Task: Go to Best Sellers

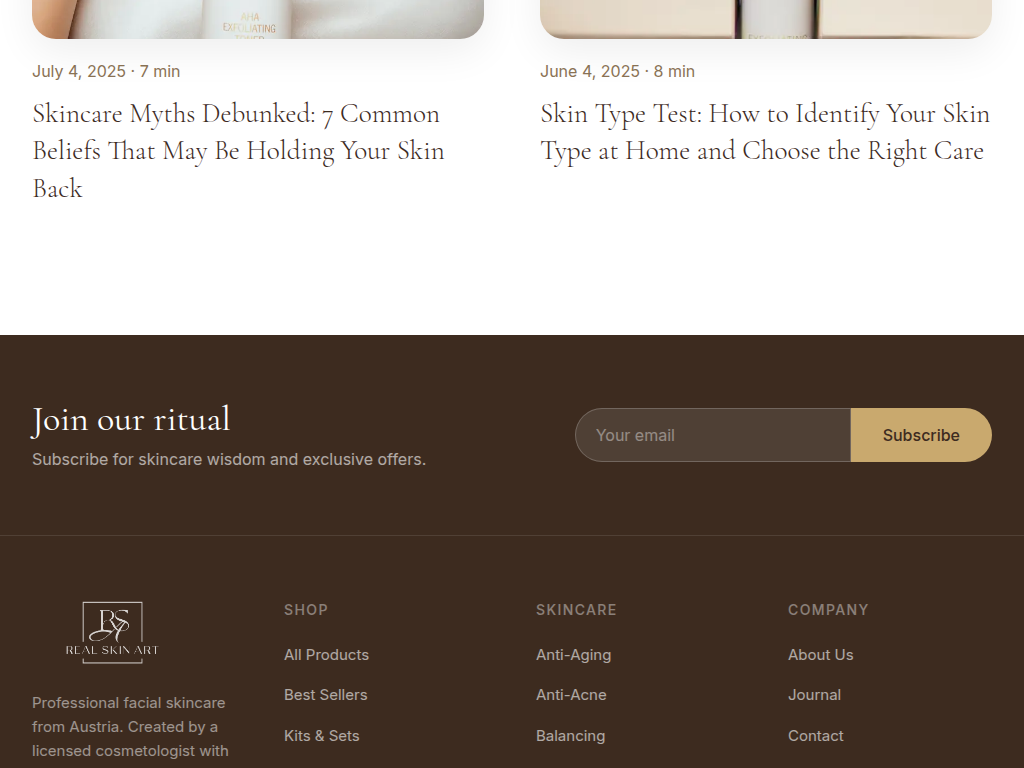Action: (326, 695)
